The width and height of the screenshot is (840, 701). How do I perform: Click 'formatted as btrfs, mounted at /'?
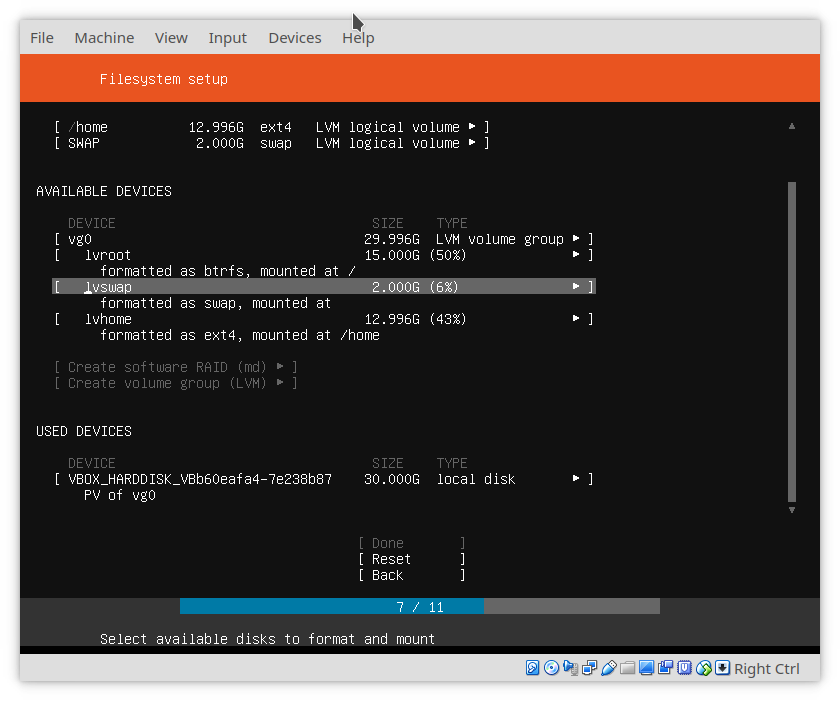[x=228, y=271]
